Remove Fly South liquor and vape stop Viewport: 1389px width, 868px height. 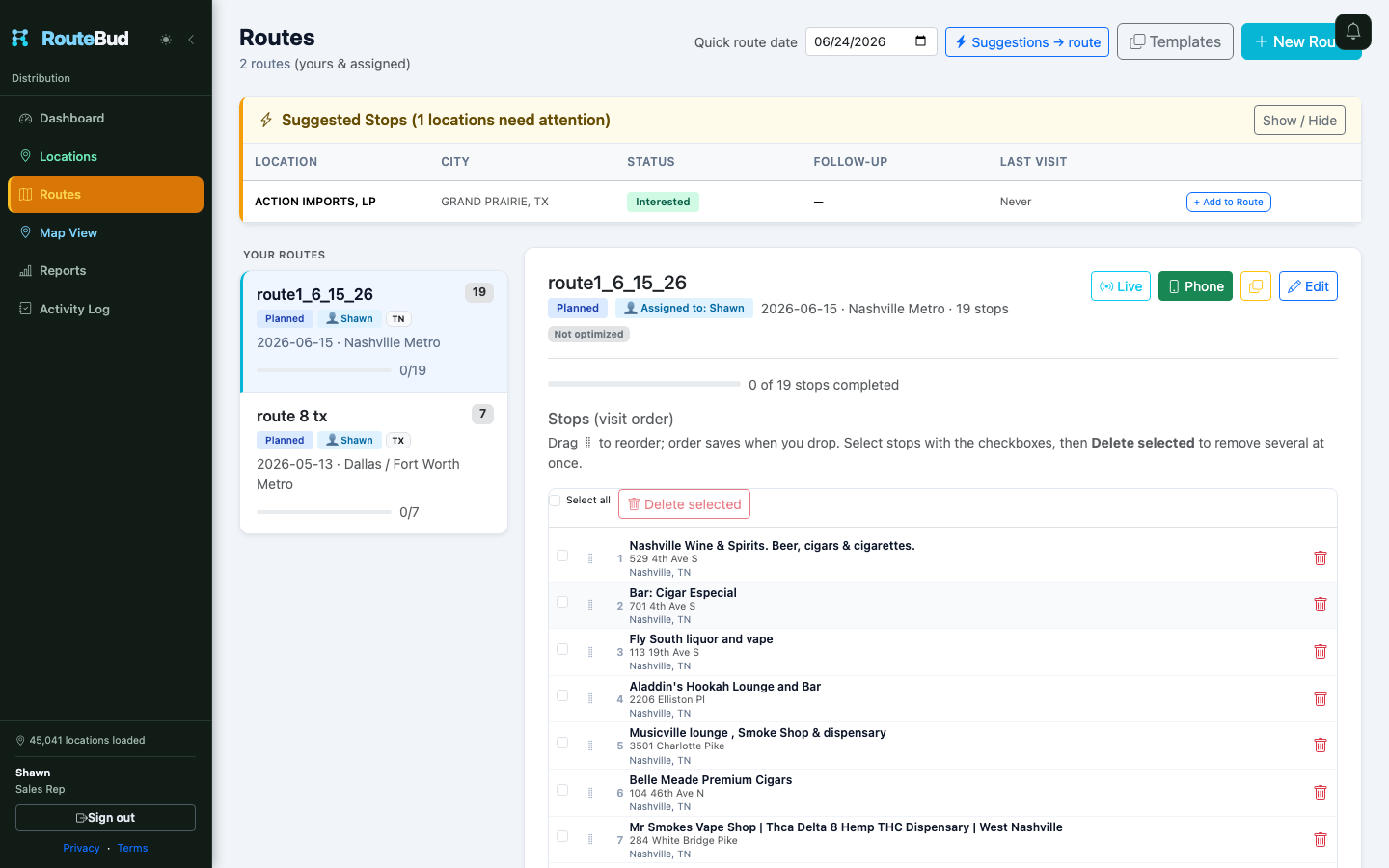(1321, 651)
